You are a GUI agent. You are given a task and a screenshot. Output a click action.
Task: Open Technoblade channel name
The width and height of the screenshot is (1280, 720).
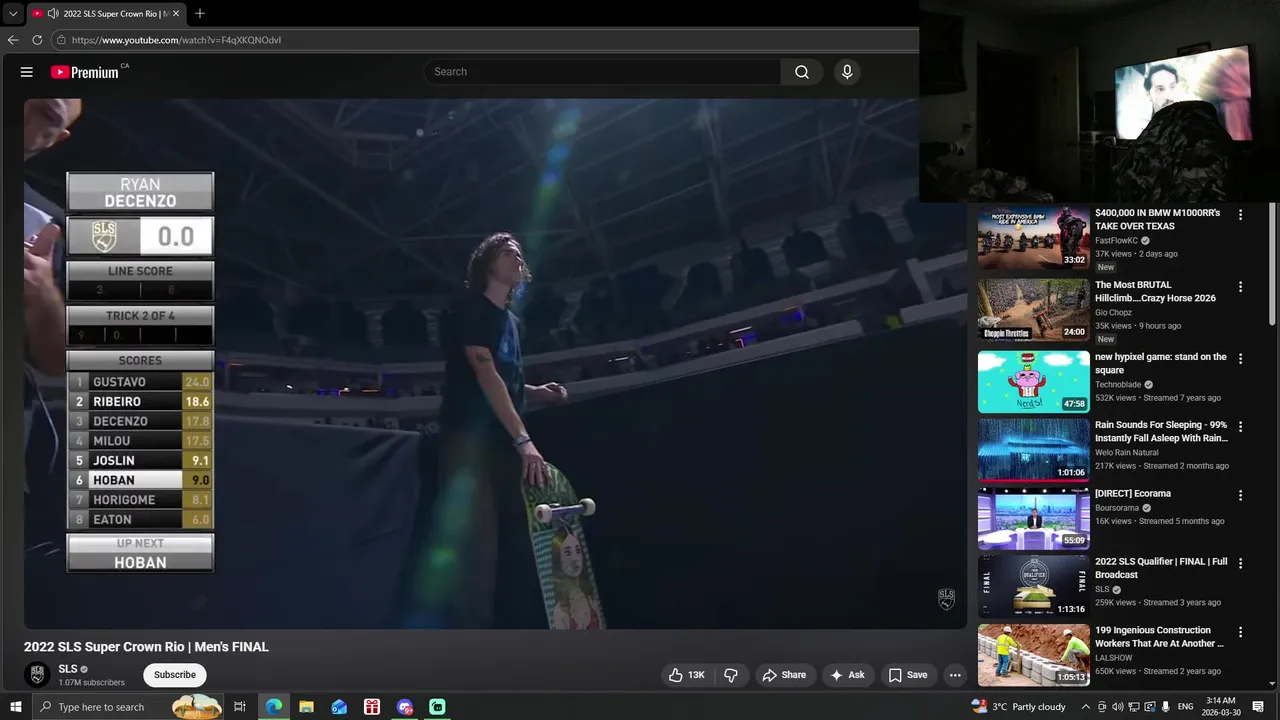tap(1118, 384)
